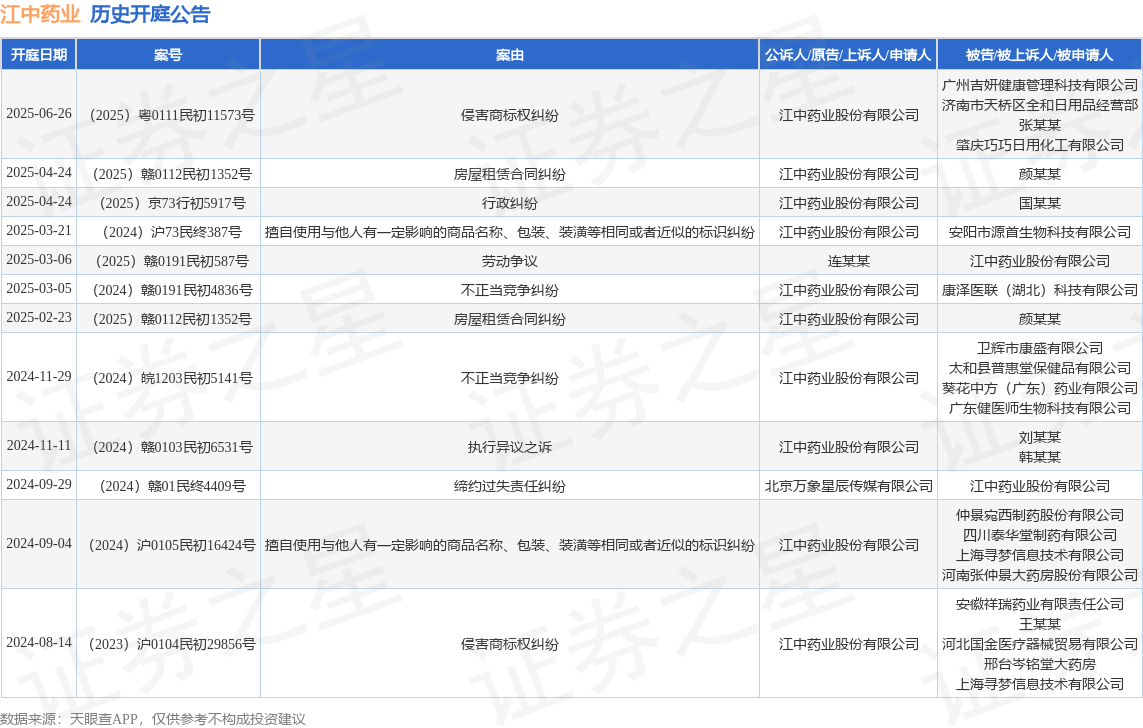Click defendant 葵花中方(广东)药业有限公司
The height and width of the screenshot is (728, 1143).
tap(1039, 388)
